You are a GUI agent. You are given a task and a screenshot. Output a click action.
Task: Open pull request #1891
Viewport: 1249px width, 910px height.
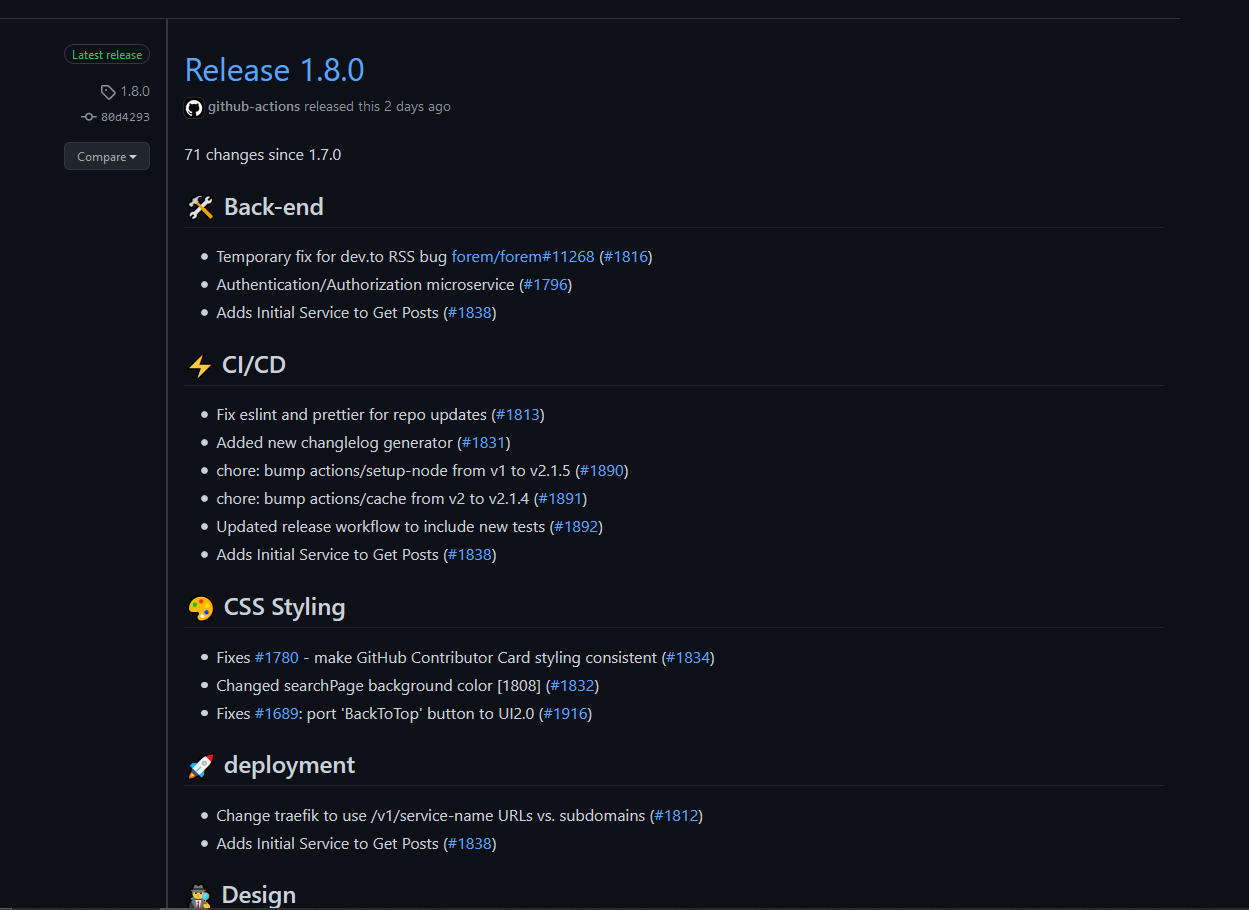click(561, 499)
